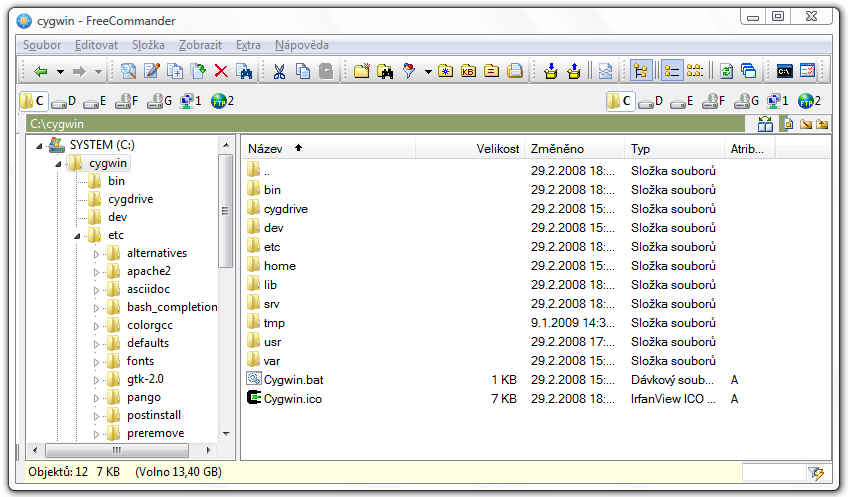The height and width of the screenshot is (497, 850).
Task: Click the swap panels icon on the path bar
Action: [x=765, y=124]
